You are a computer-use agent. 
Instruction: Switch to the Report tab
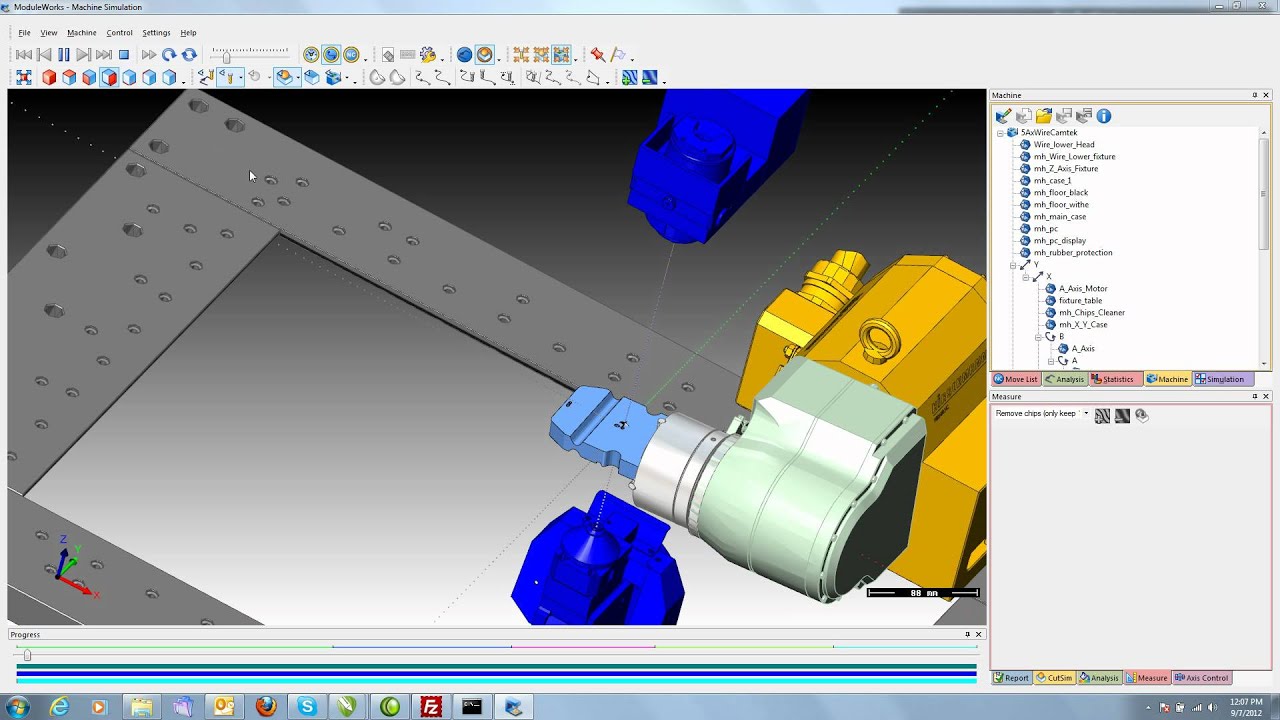[1011, 678]
